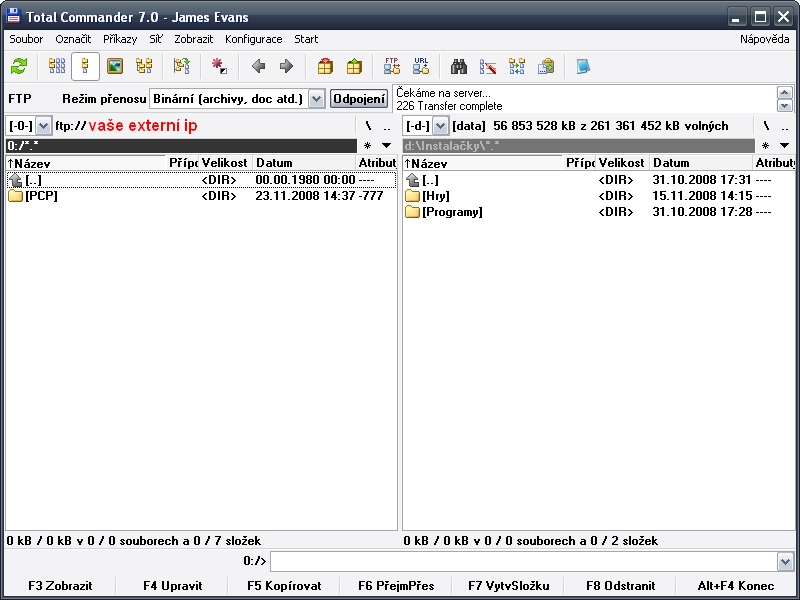Click F8 Odstranit button
The height and width of the screenshot is (600, 800).
coord(620,586)
